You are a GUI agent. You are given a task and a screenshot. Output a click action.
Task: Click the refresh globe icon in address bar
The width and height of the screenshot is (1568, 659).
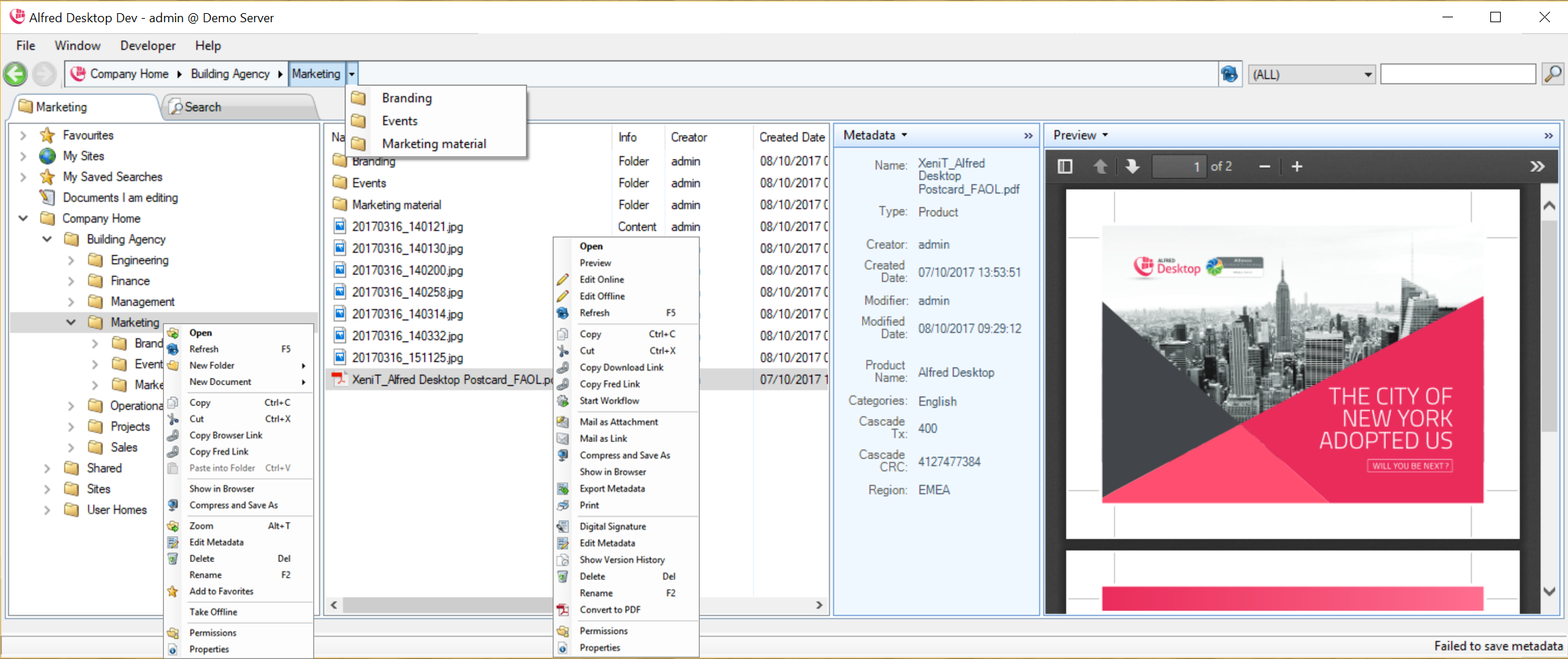(x=1229, y=74)
